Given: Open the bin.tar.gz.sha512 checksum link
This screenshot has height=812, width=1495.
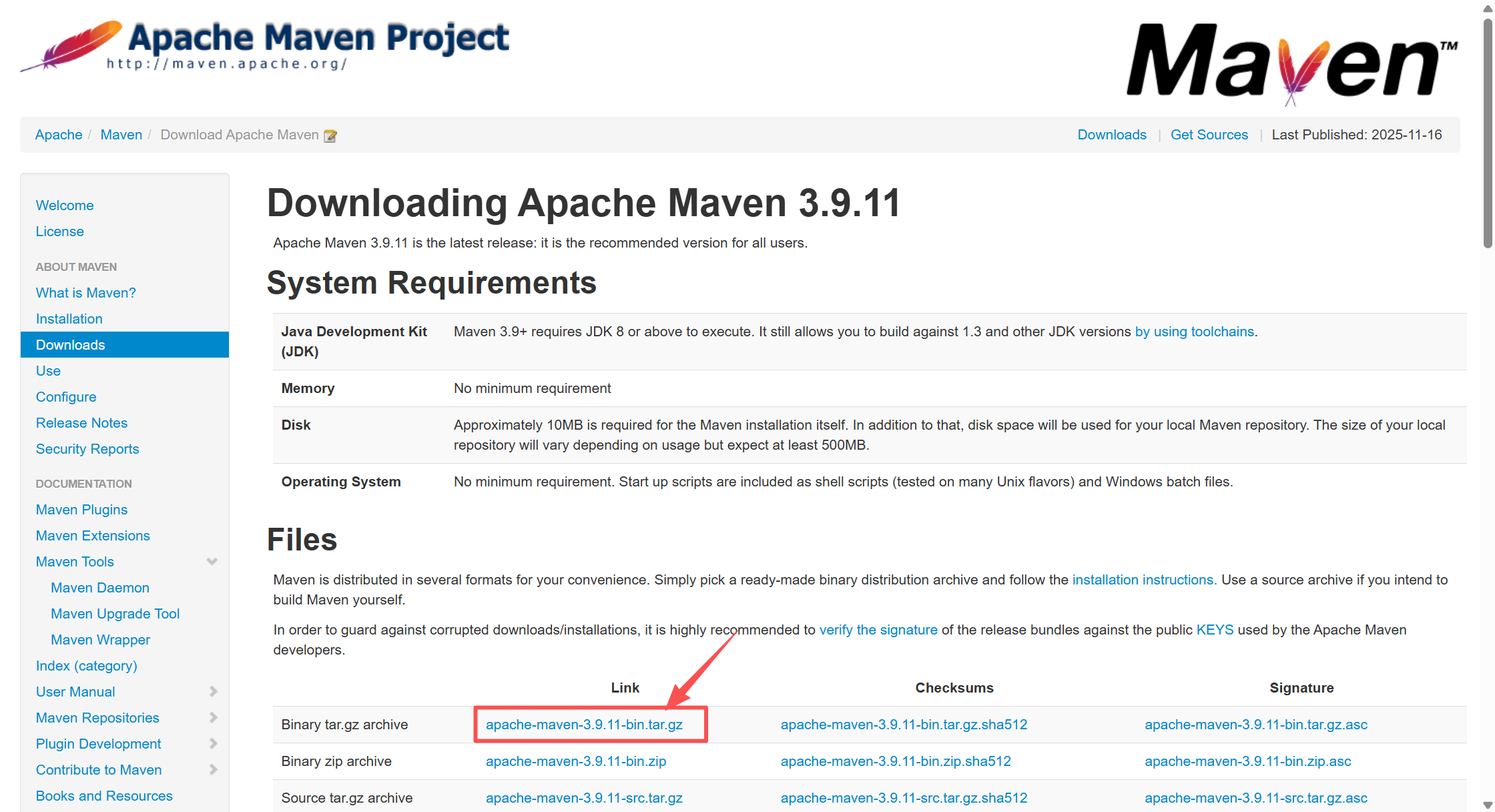Looking at the screenshot, I should coord(904,725).
